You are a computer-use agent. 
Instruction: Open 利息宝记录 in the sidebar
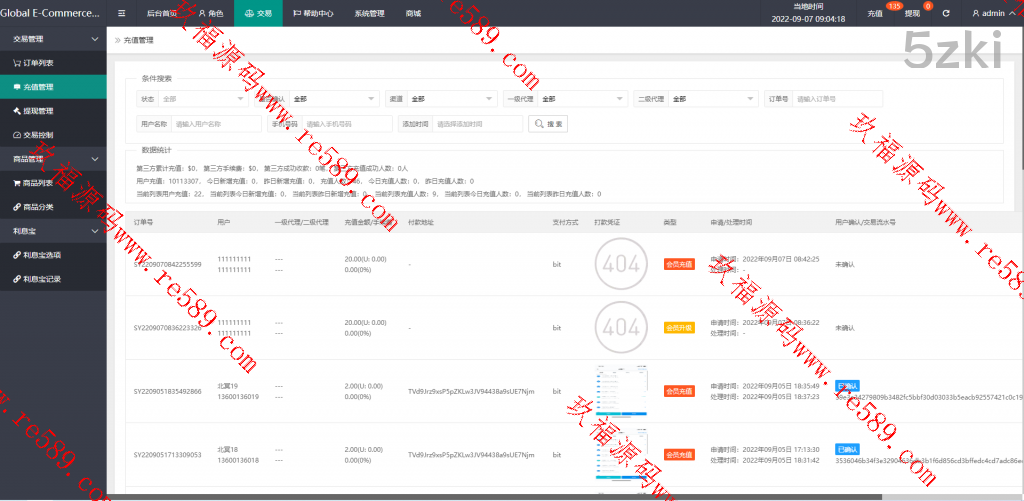42,279
